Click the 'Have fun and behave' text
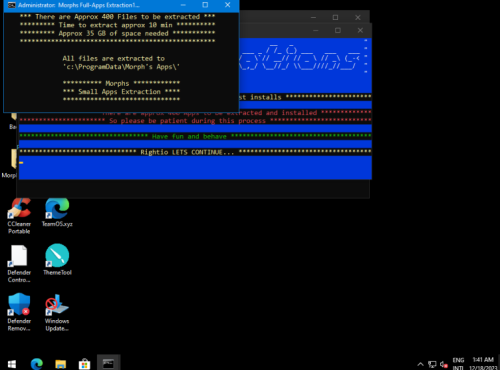 click(189, 136)
